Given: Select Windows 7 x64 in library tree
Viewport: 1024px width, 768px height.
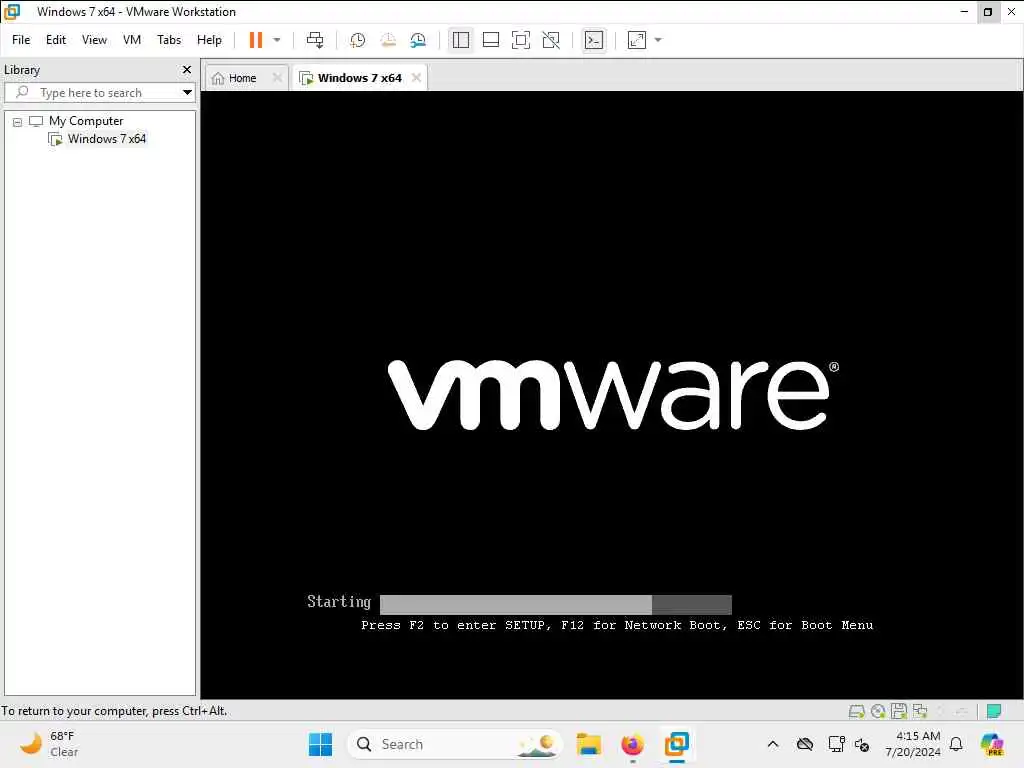Looking at the screenshot, I should tap(106, 138).
